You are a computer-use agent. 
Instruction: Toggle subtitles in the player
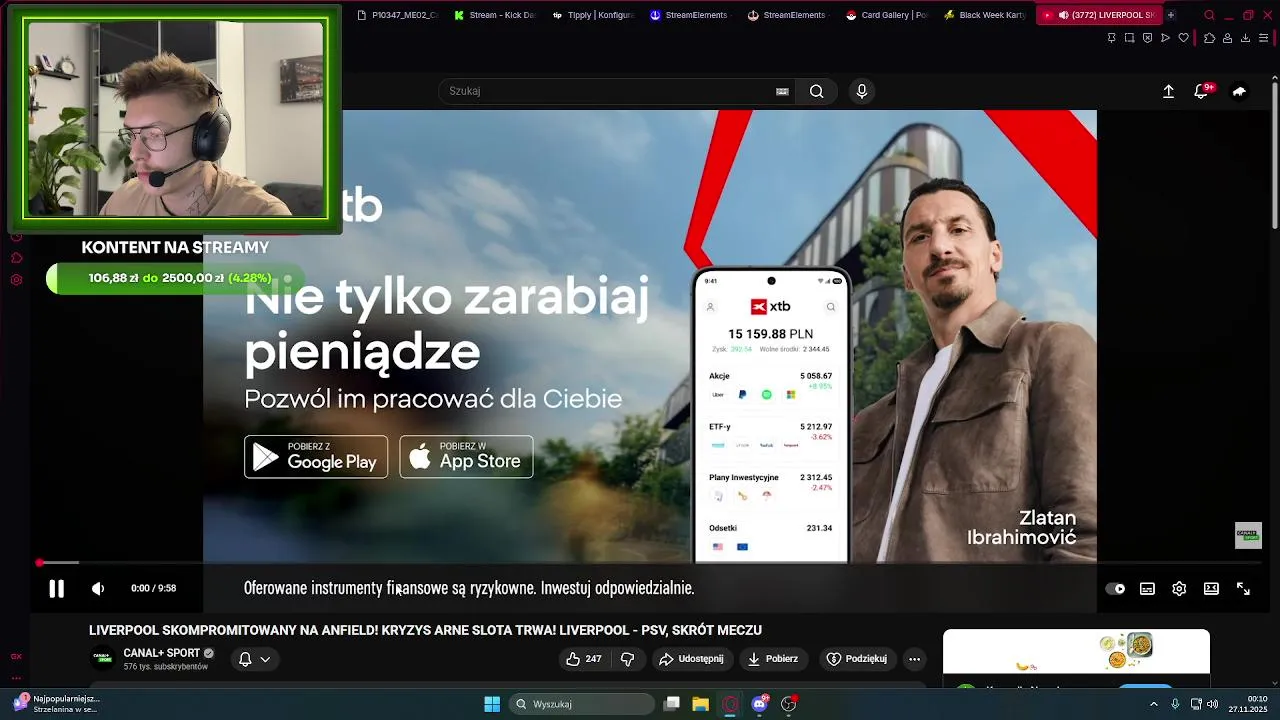1147,589
